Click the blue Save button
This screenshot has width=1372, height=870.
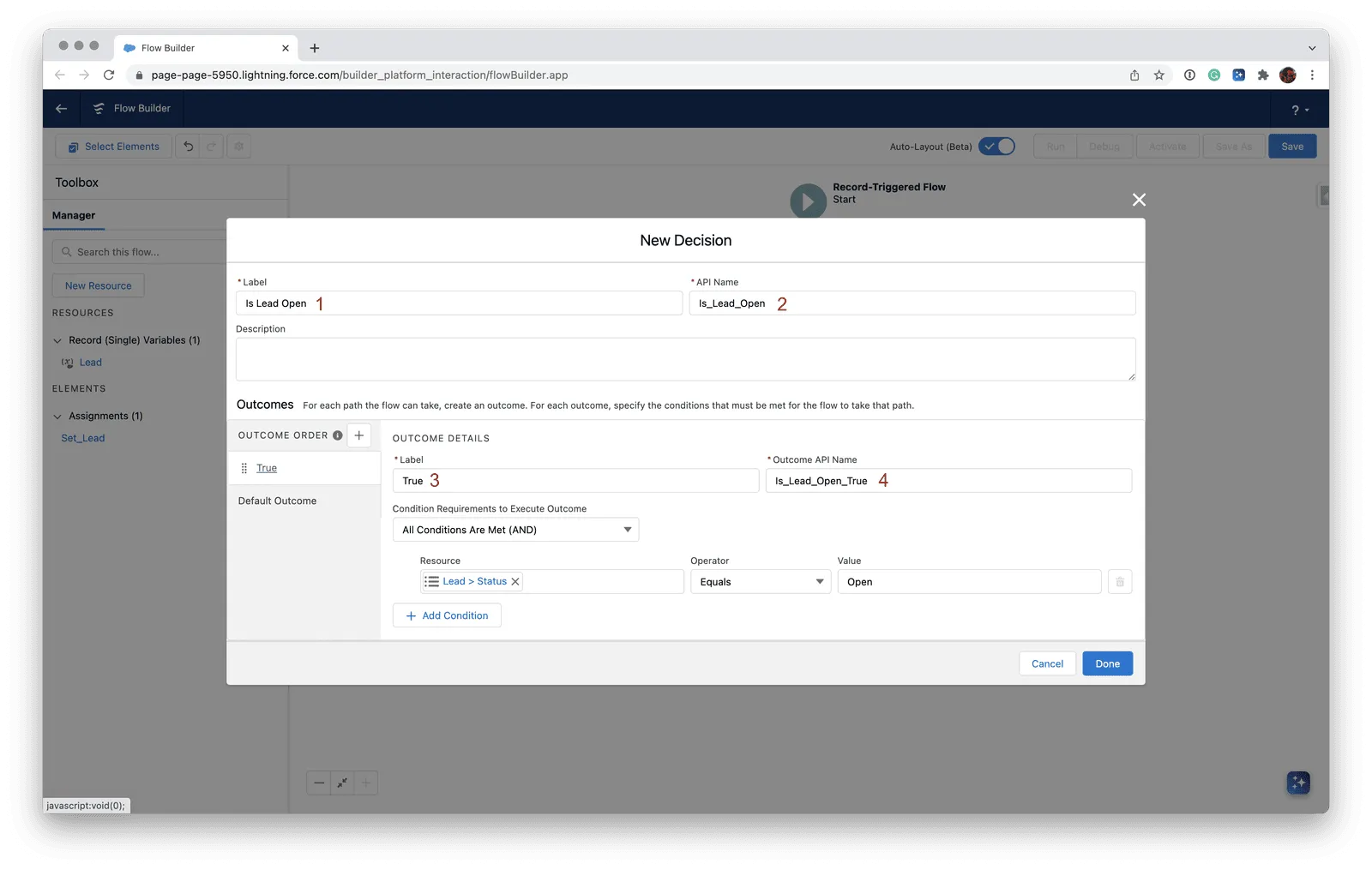1292,147
